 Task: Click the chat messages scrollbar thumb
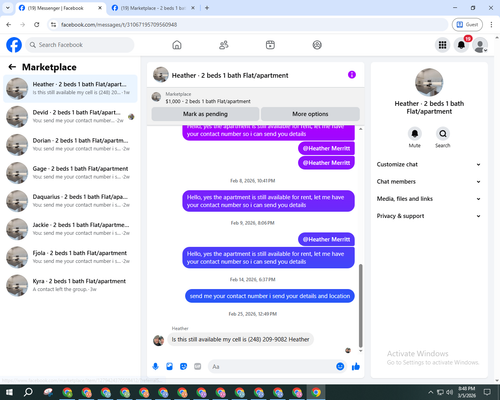(360, 306)
